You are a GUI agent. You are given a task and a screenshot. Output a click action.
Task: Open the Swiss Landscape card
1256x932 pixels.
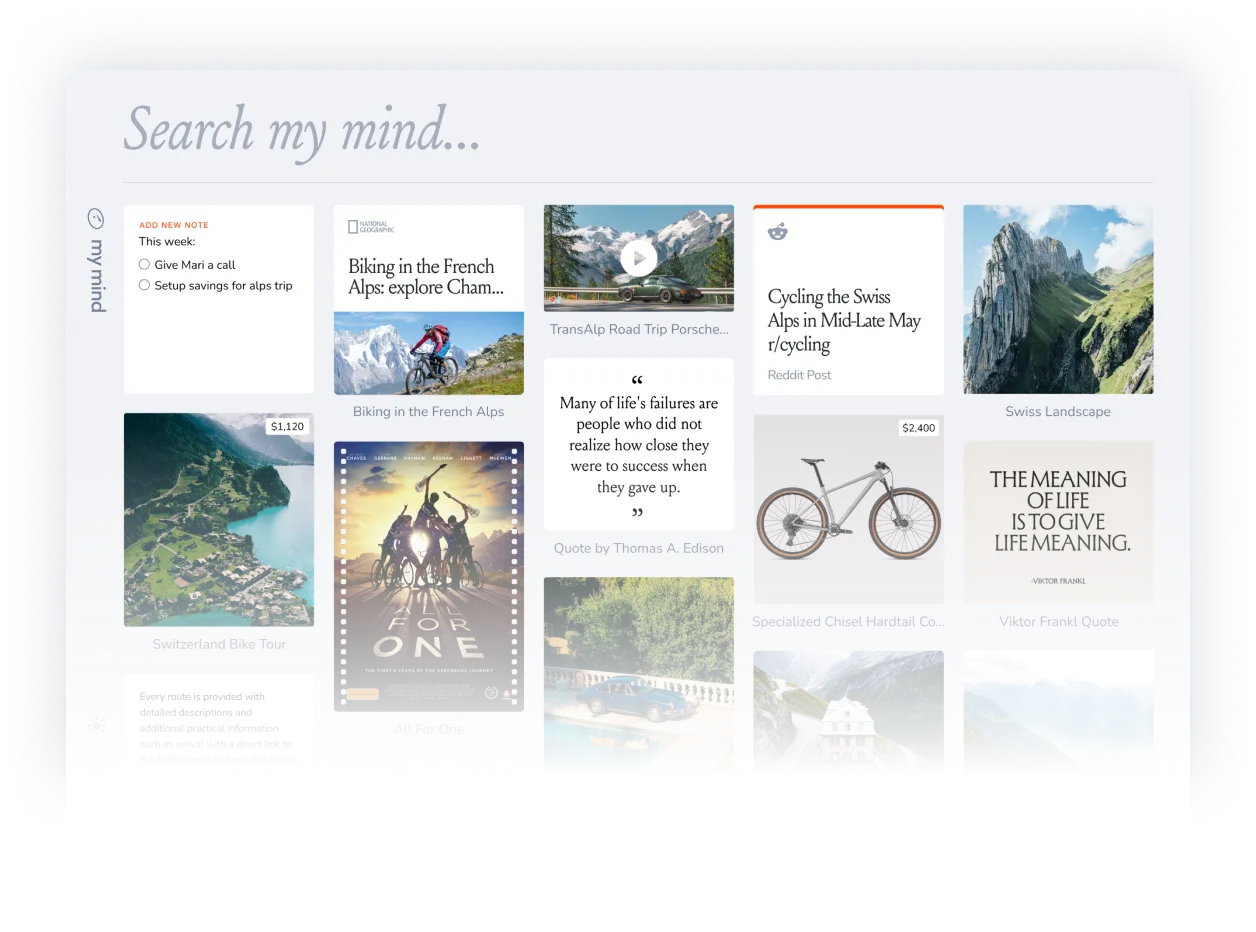pyautogui.click(x=1057, y=299)
